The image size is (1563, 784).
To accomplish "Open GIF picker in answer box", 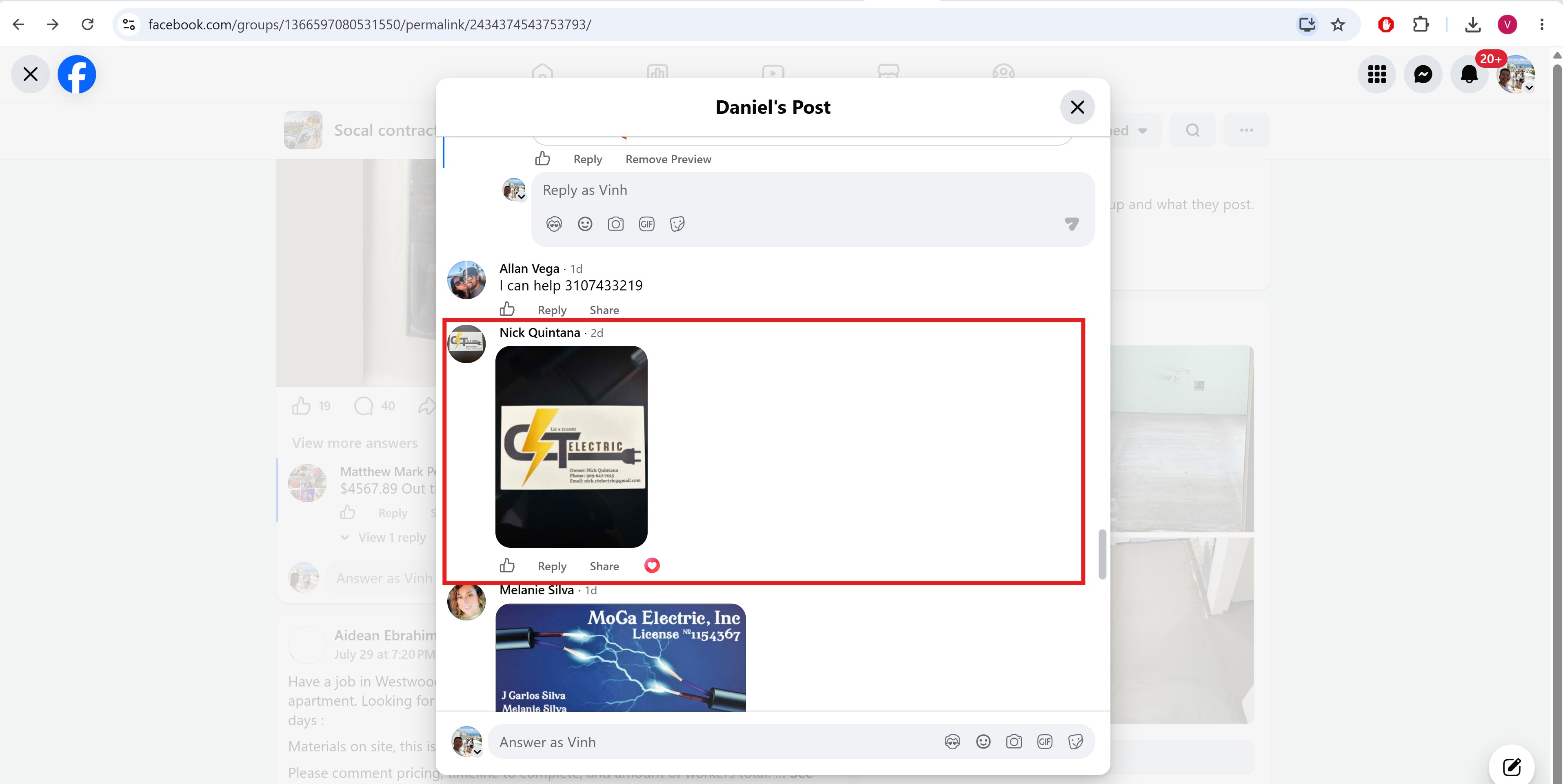I will (x=1044, y=742).
